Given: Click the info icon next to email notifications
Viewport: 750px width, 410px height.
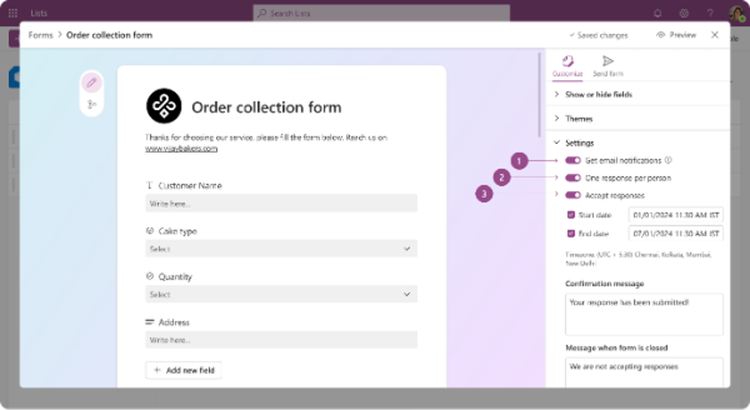Looking at the screenshot, I should click(668, 160).
